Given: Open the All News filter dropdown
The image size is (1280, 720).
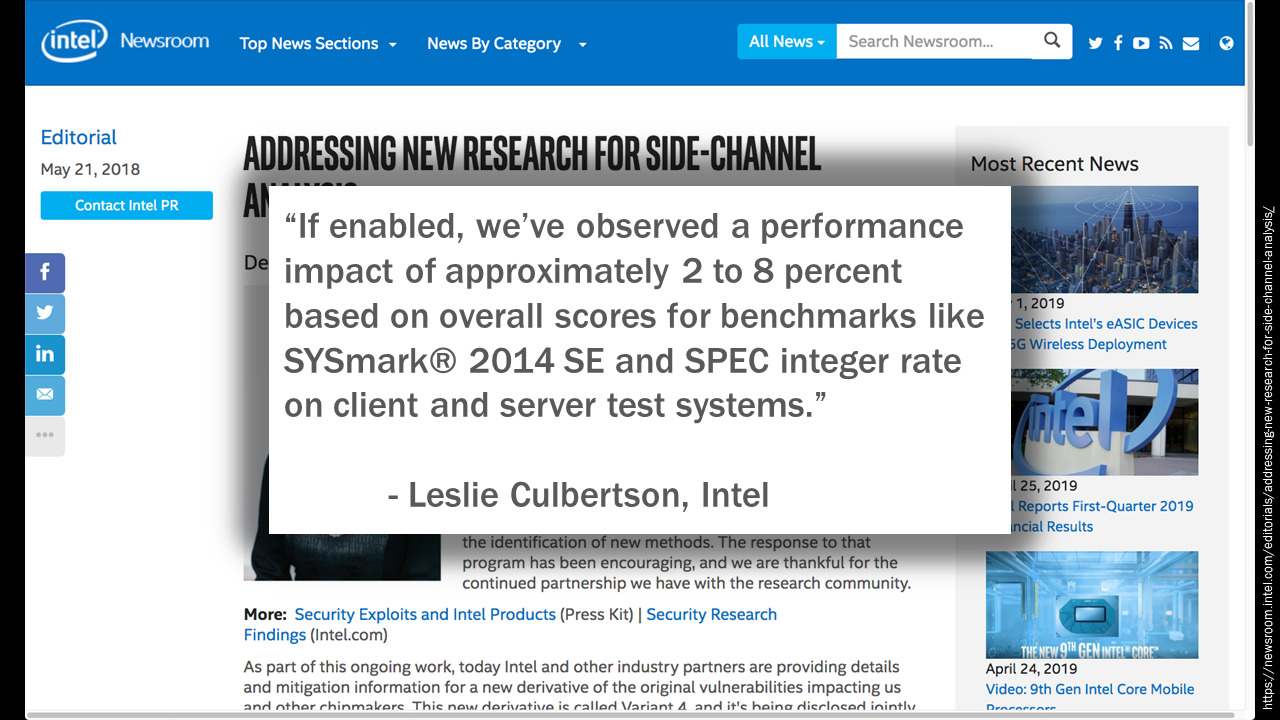Looking at the screenshot, I should tap(787, 41).
